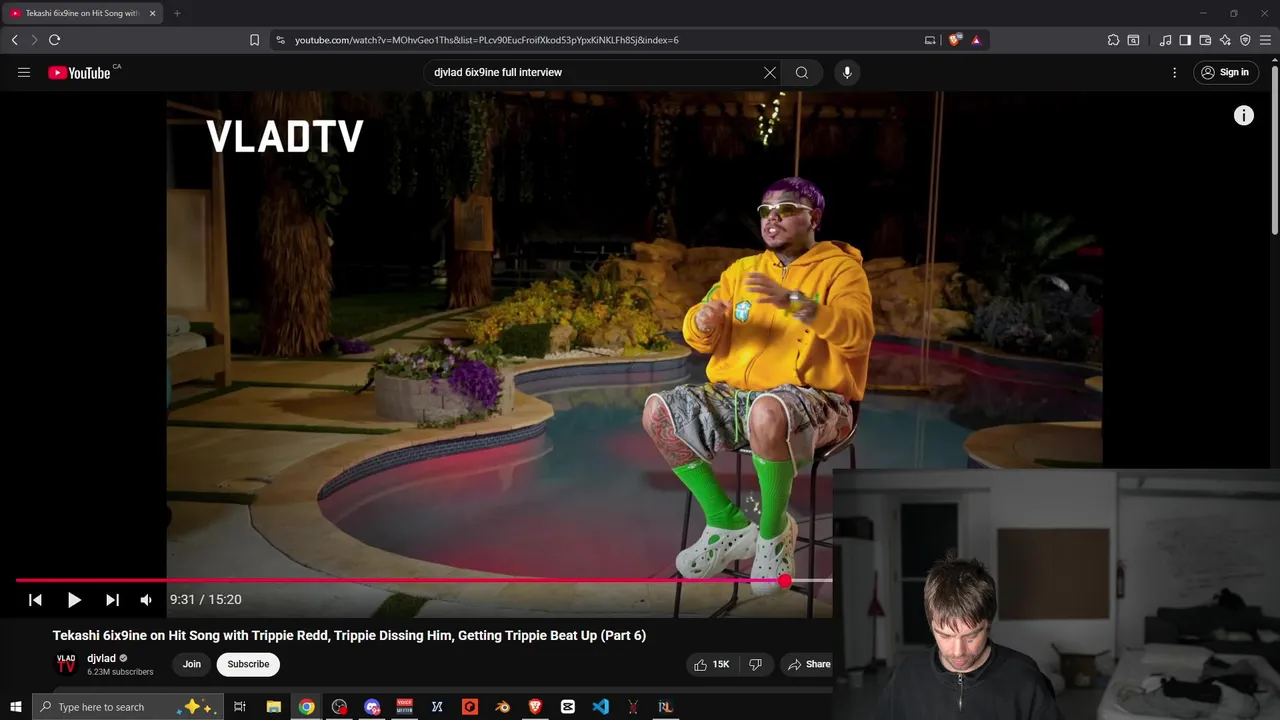The width and height of the screenshot is (1280, 720).
Task: Open YouTube settings three-dot menu
Action: pyautogui.click(x=1175, y=72)
